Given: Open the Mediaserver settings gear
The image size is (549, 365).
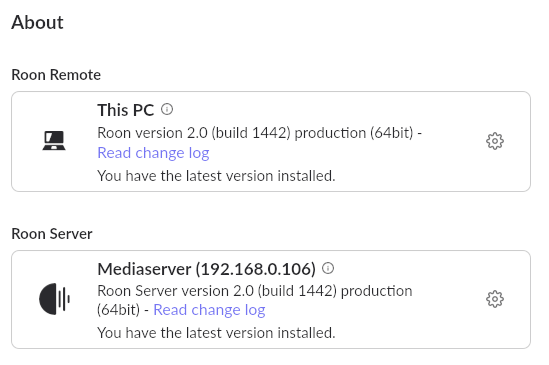Looking at the screenshot, I should (495, 299).
